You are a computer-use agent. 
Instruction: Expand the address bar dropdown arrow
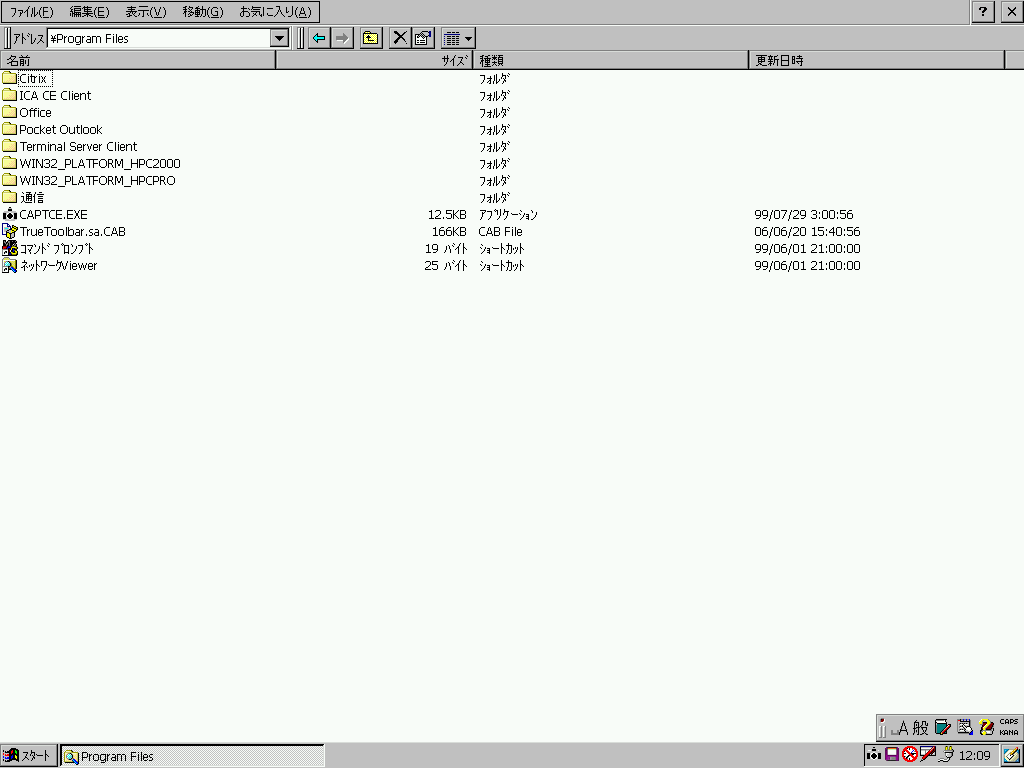click(x=280, y=38)
